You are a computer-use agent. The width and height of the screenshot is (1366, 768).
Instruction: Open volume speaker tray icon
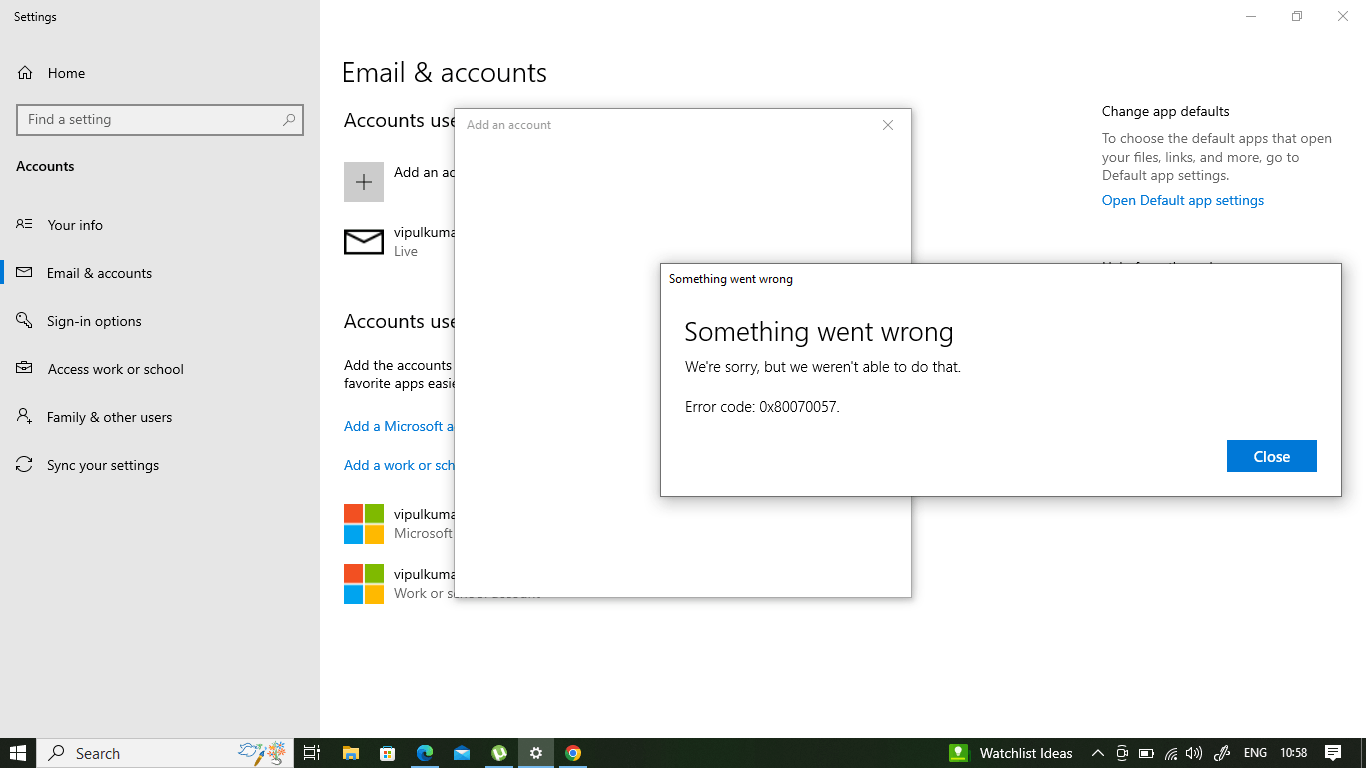coord(1194,753)
